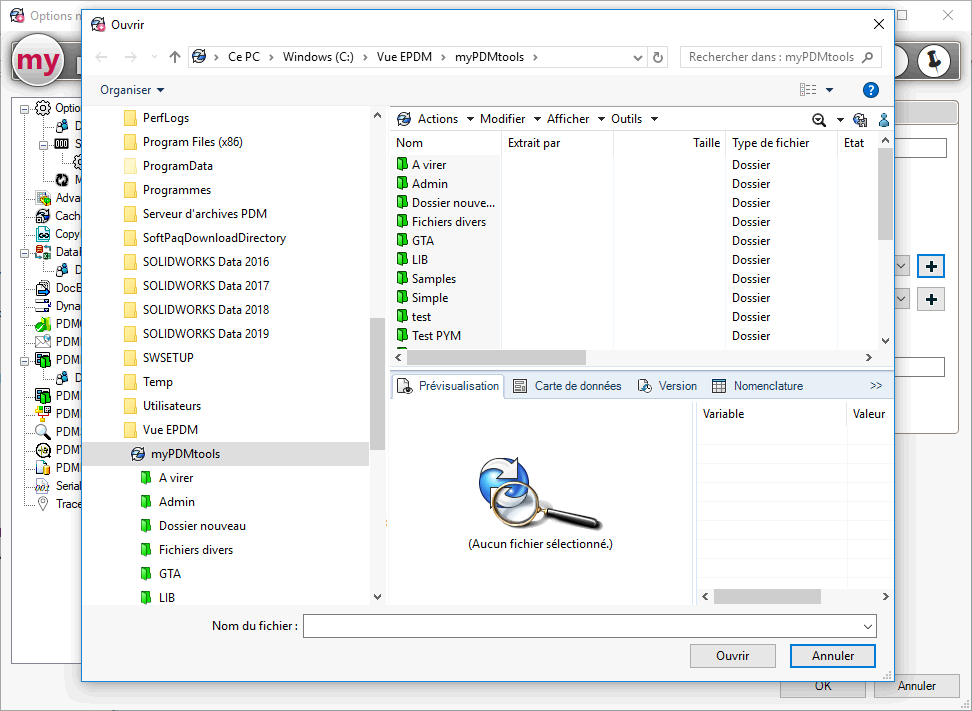Click the Annuler button in Ouvrir dialog
972x711 pixels.
832,656
